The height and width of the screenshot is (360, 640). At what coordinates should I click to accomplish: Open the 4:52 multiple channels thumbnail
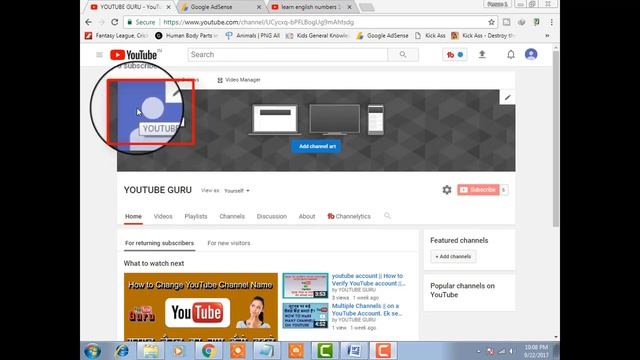coord(305,316)
